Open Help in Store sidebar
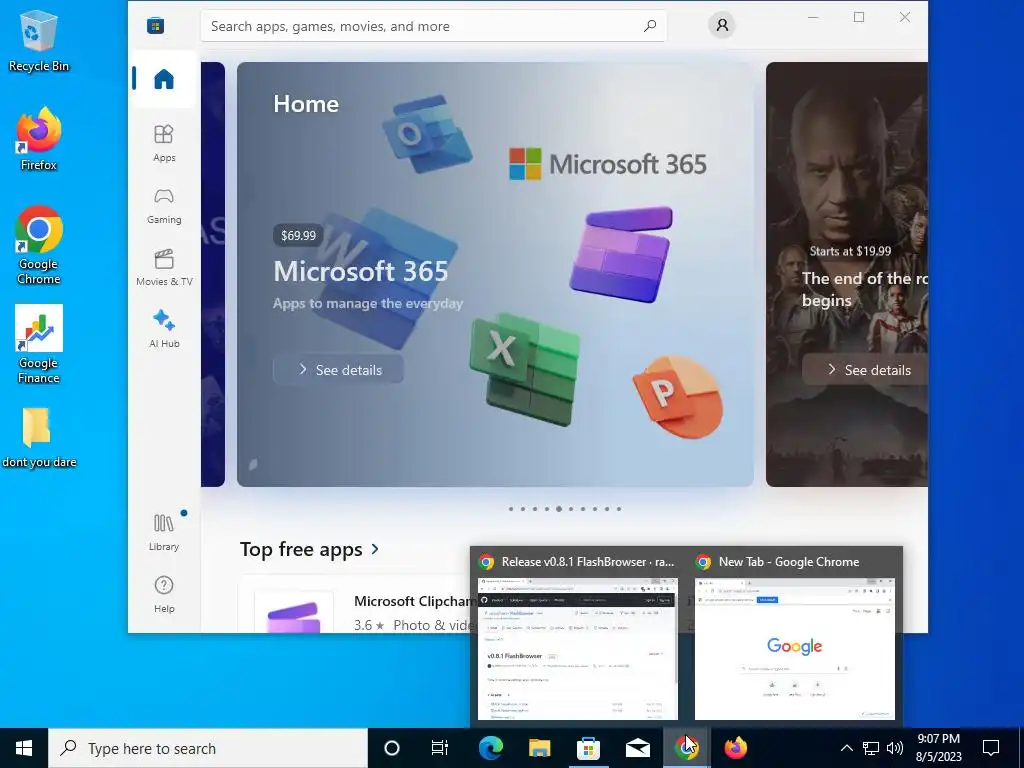This screenshot has width=1024, height=768. pyautogui.click(x=164, y=594)
